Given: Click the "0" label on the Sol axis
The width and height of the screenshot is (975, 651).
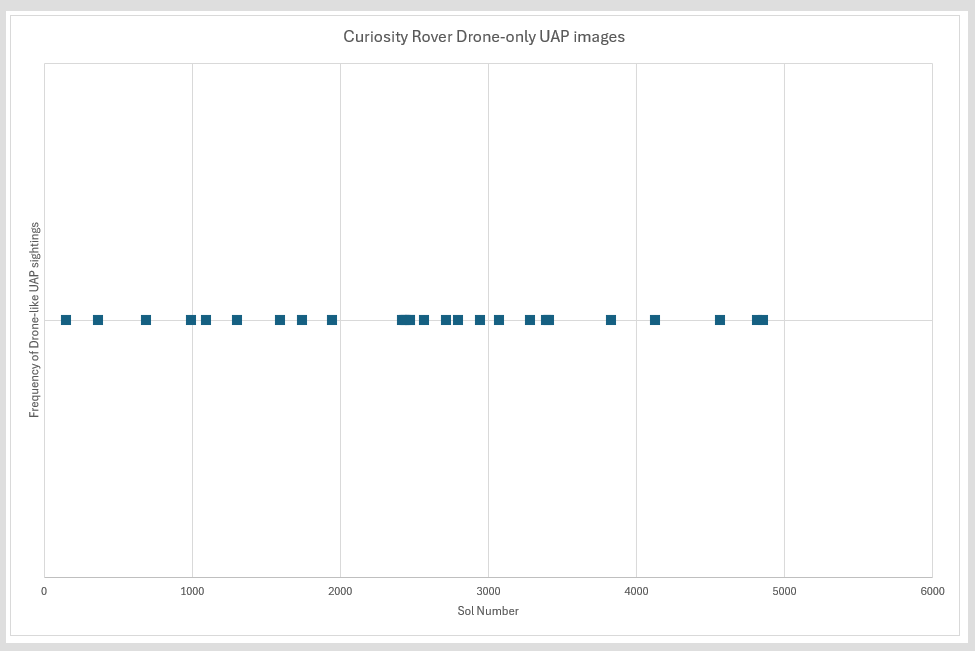Looking at the screenshot, I should click(44, 591).
